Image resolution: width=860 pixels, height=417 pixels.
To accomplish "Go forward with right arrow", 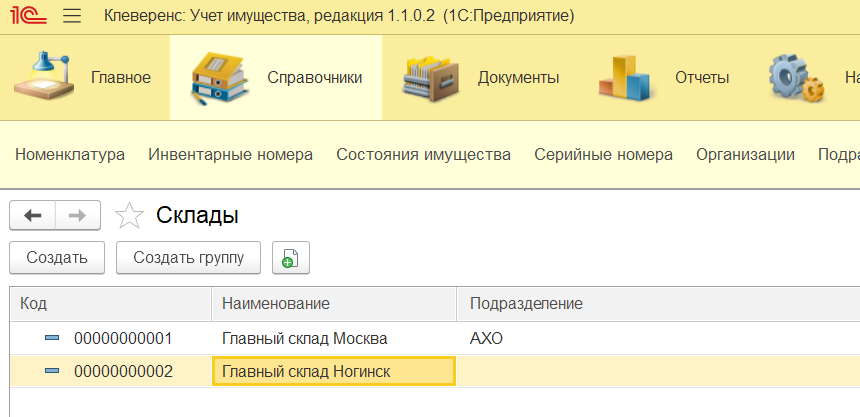I will pos(77,215).
